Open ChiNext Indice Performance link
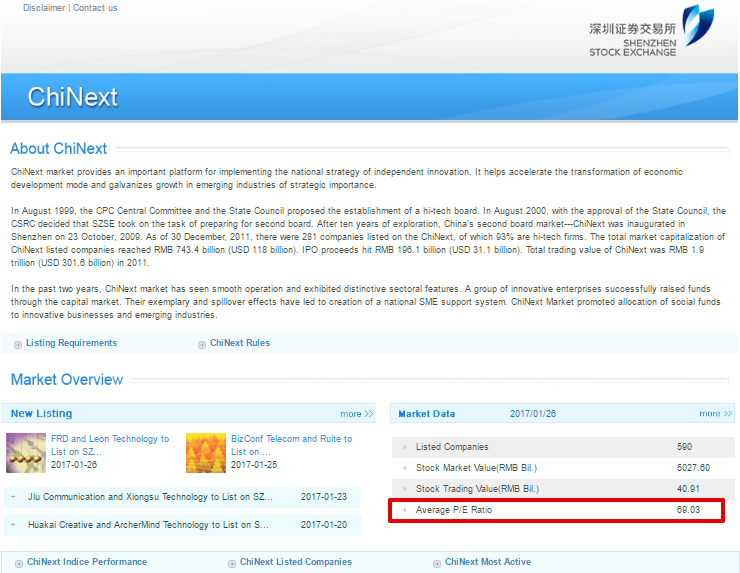This screenshot has width=740, height=573. [x=87, y=562]
